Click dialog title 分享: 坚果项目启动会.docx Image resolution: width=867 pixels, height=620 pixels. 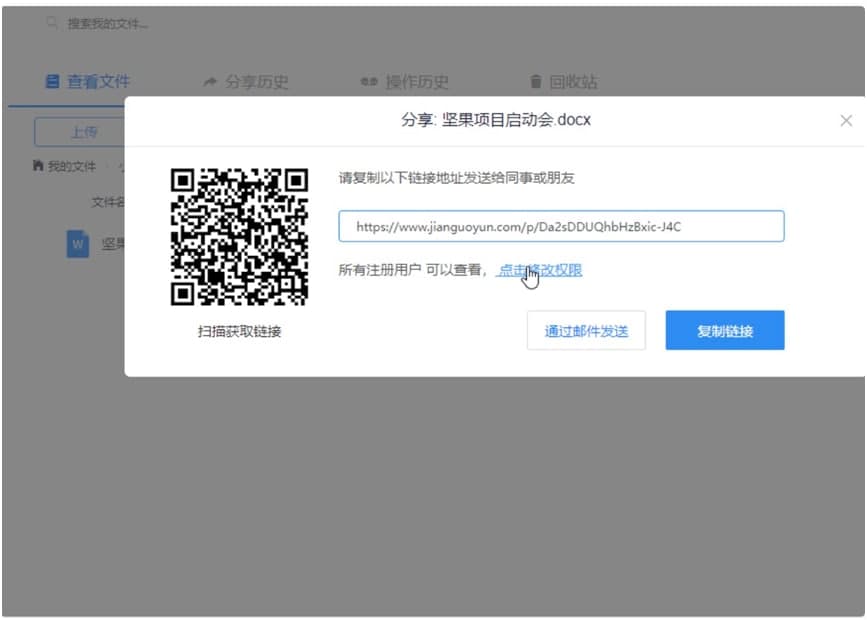click(x=496, y=120)
